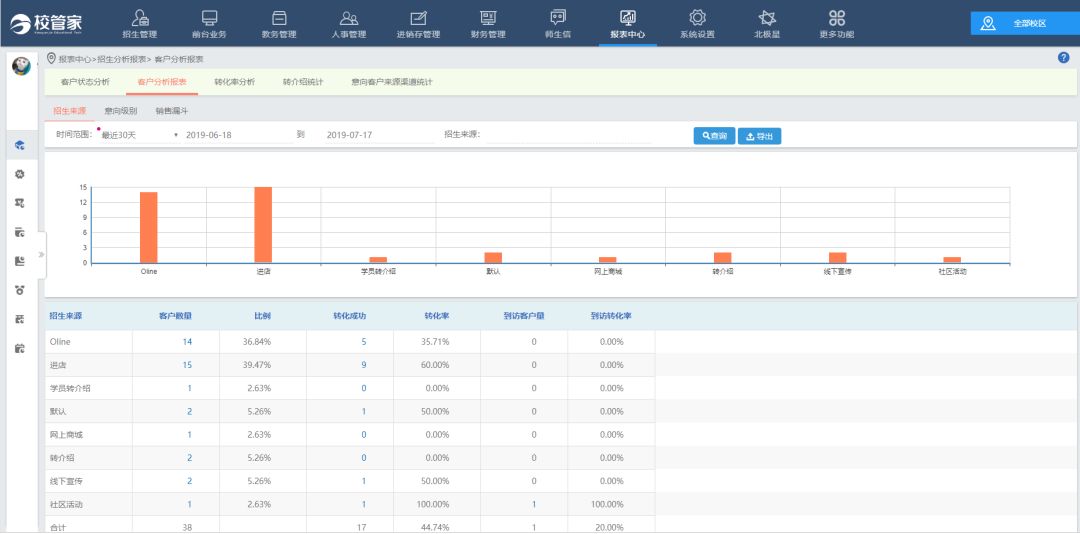The image size is (1080, 534).
Task: Expand the left sidebar with the chevron
Action: [41, 255]
